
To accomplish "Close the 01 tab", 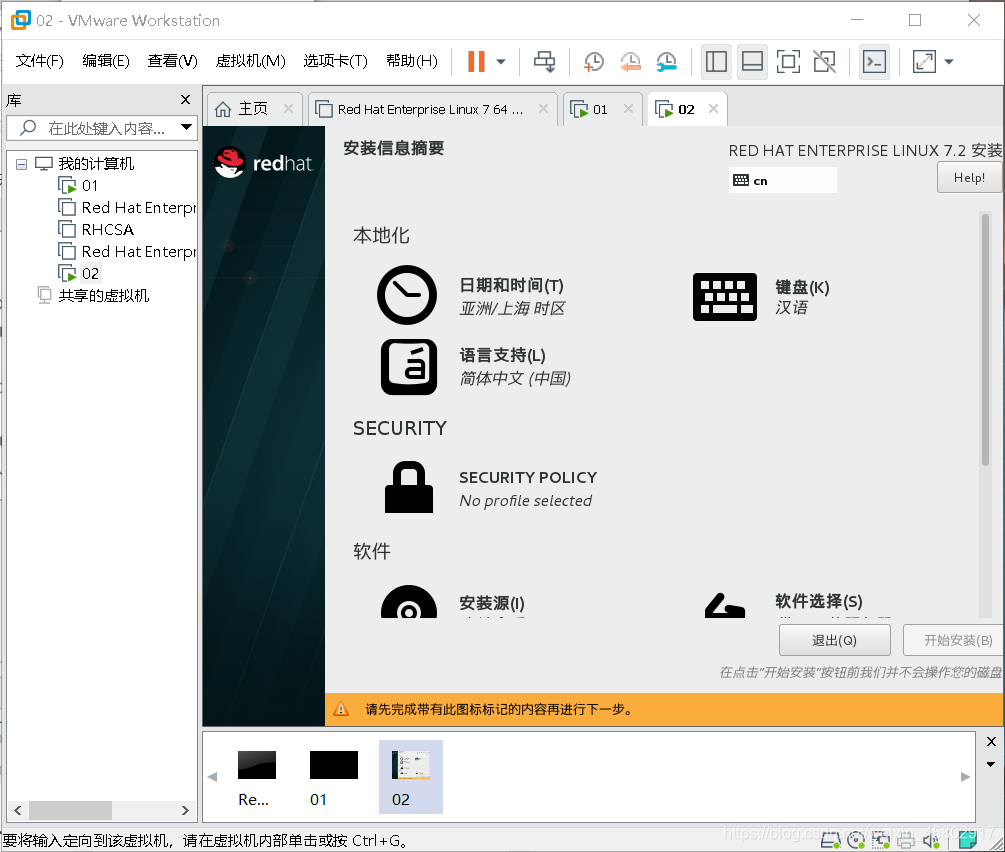I will coord(628,109).
